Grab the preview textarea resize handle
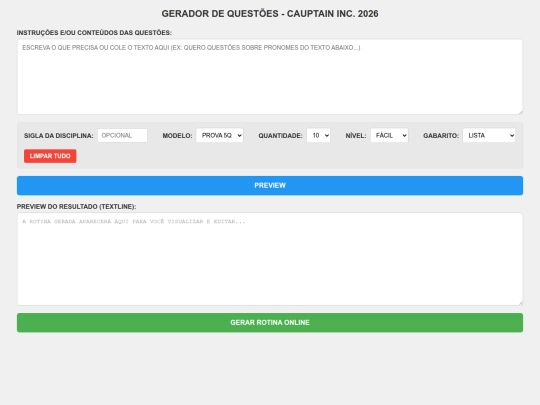Screen dimensions: 540x405 coord(520,303)
